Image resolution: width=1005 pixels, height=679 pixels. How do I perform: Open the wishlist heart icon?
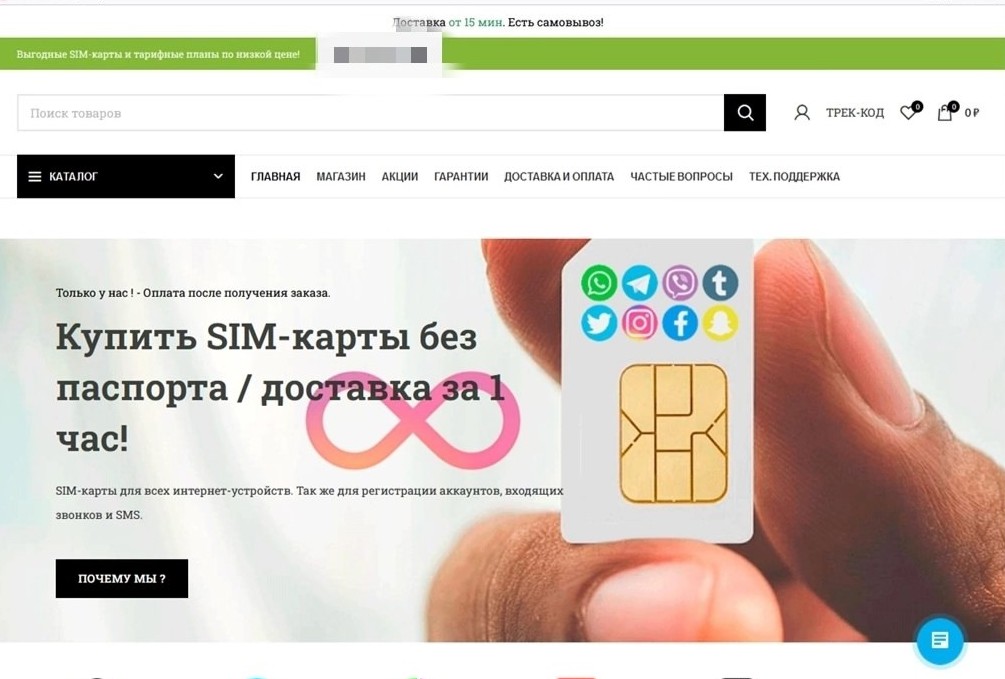[910, 112]
